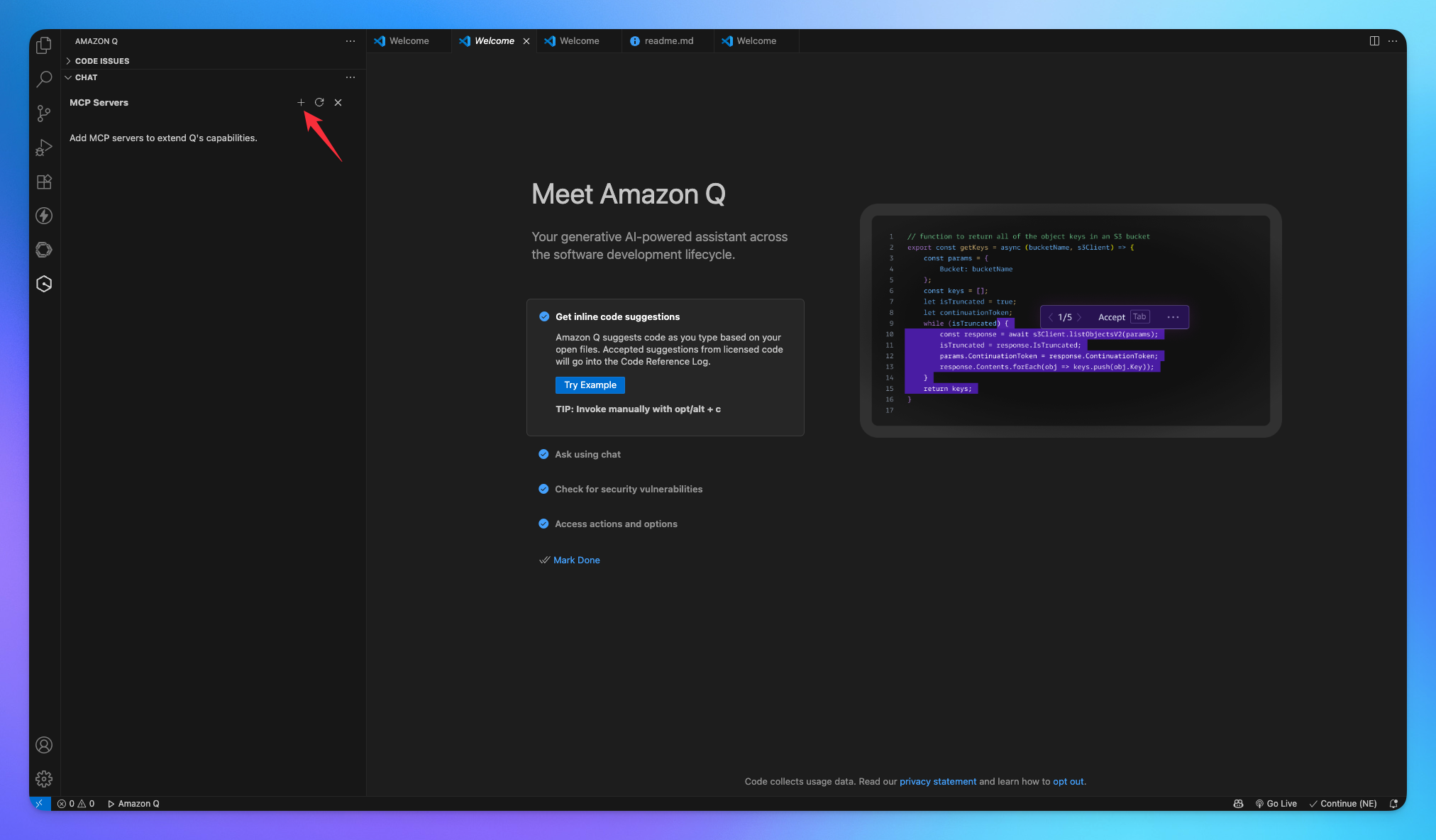Click Go Live in the status bar
This screenshot has height=840, width=1436.
pyautogui.click(x=1276, y=804)
